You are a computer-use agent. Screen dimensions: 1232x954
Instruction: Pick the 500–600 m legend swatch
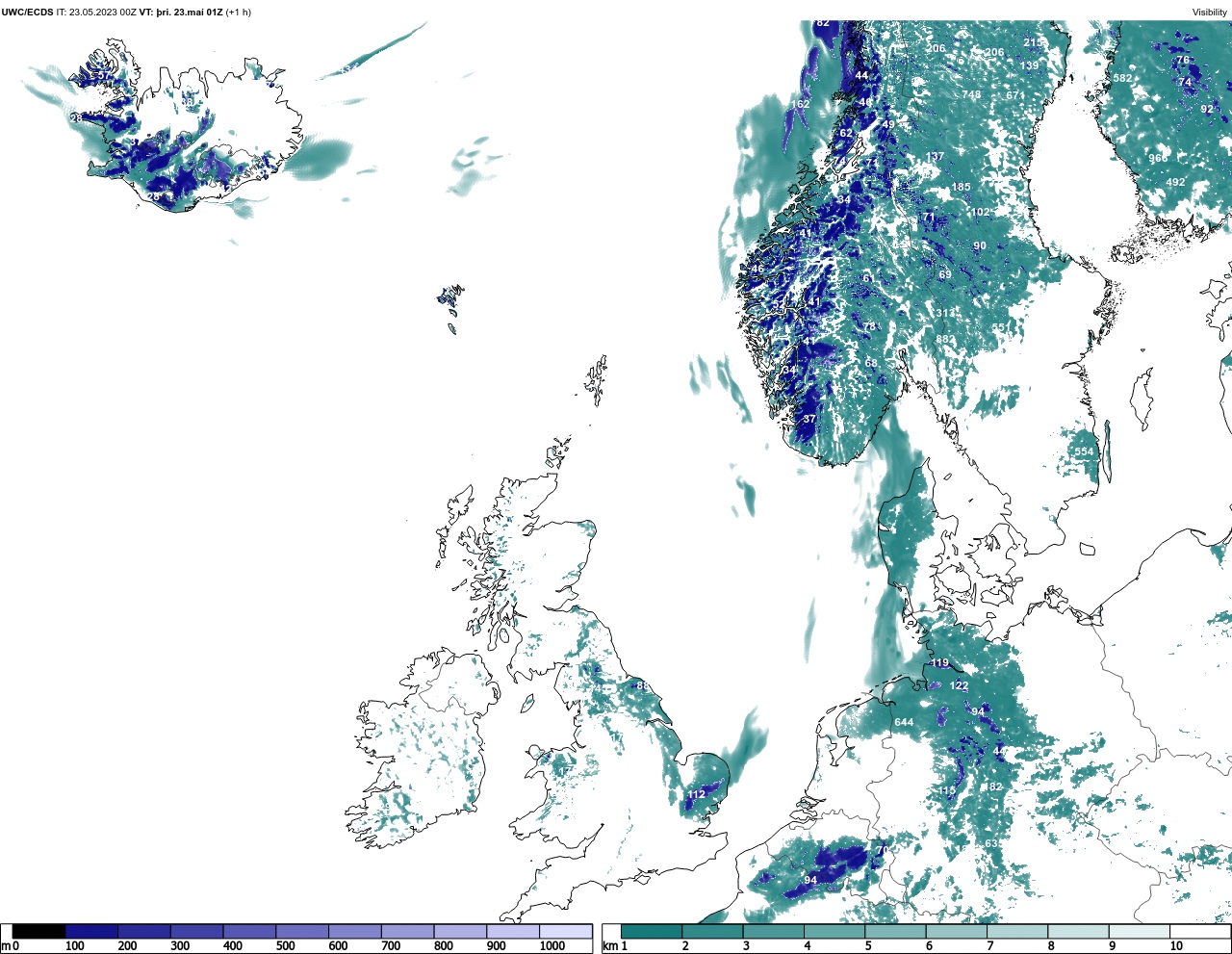(302, 932)
